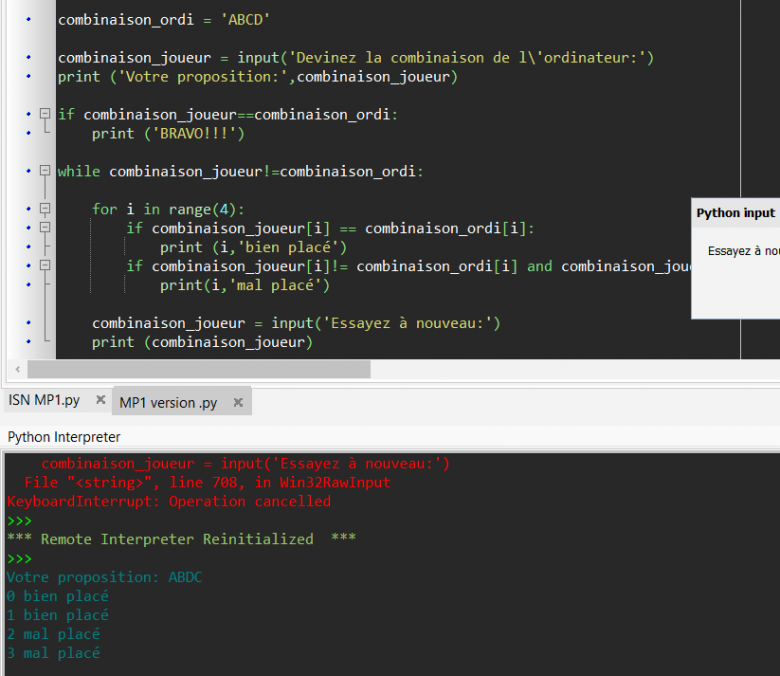Click the gutter dot beside the while line
The height and width of the screenshot is (676, 780).
[27, 172]
